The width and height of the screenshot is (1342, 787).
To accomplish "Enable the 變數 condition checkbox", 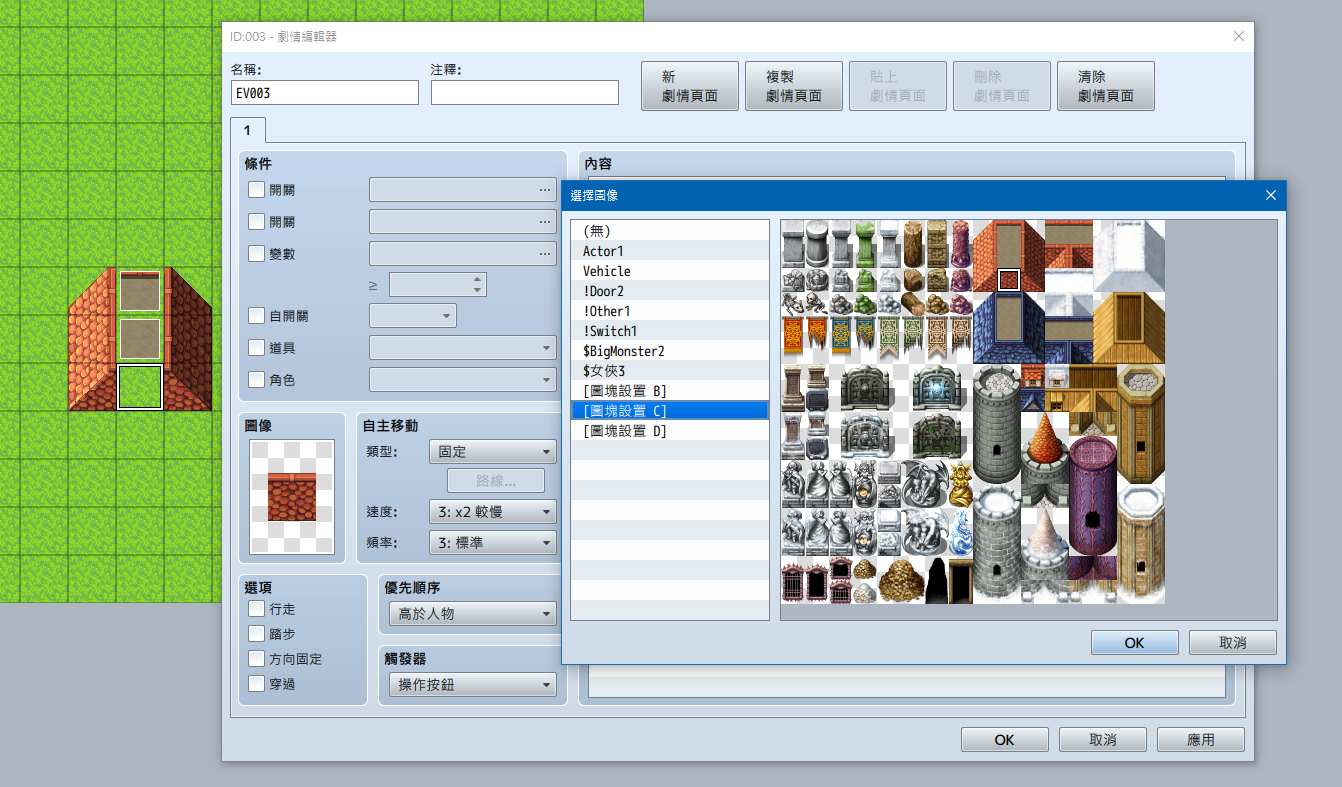I will tap(257, 253).
